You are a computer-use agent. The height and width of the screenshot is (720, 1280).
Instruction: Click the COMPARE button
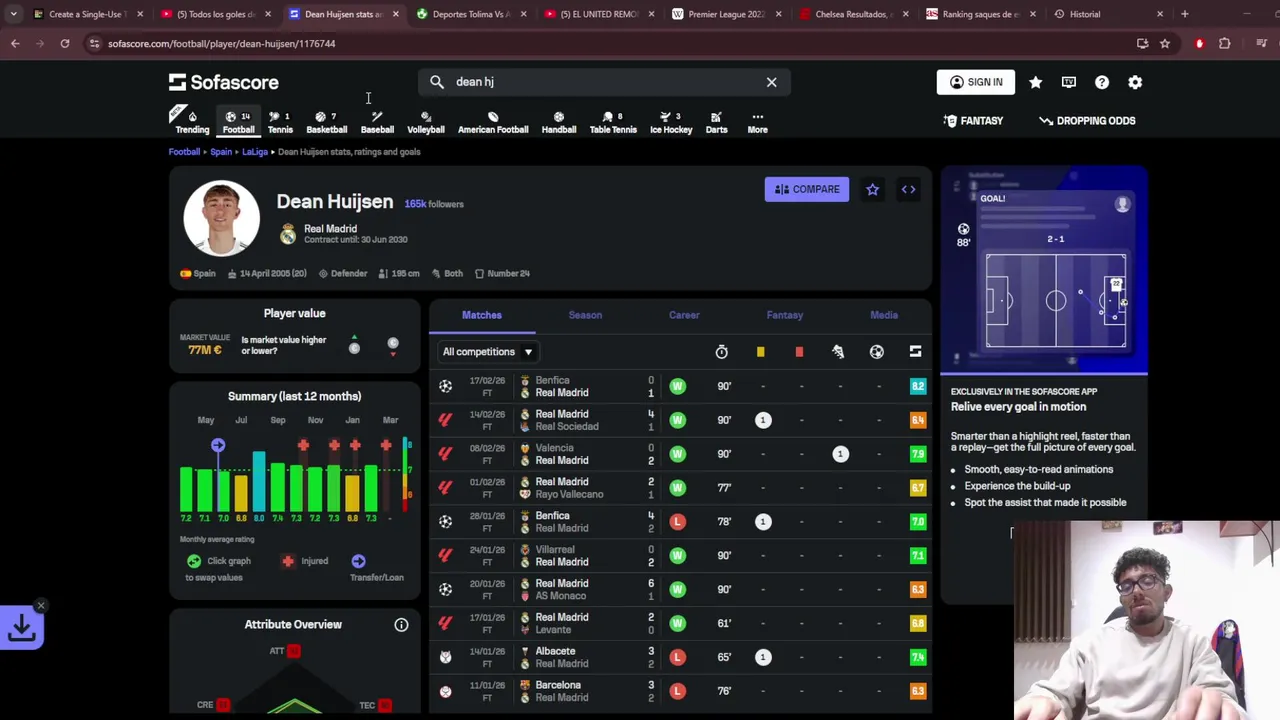coord(807,189)
